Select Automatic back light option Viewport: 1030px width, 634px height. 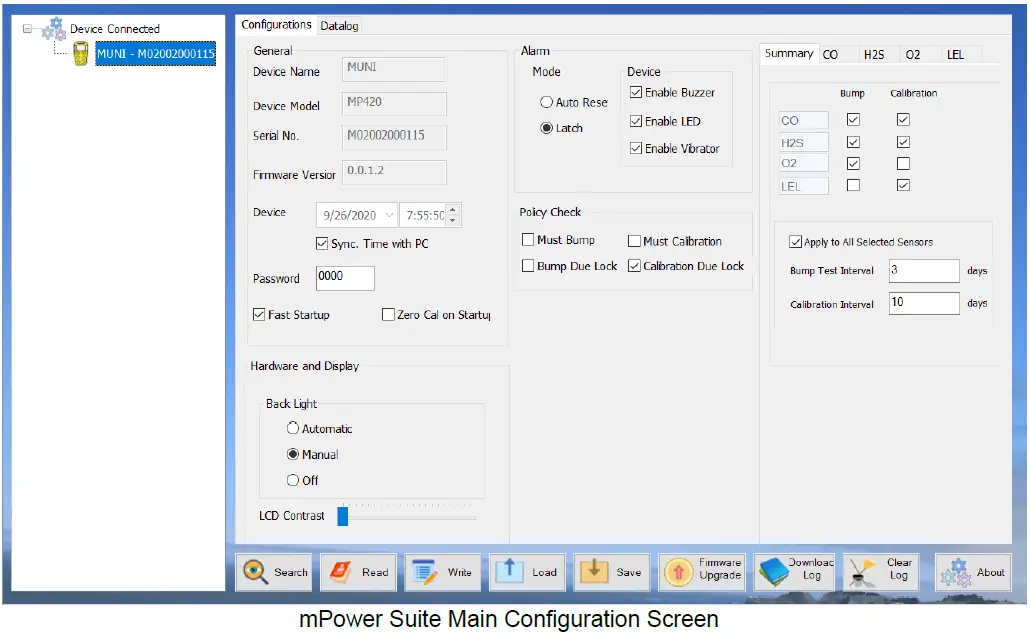(x=292, y=428)
